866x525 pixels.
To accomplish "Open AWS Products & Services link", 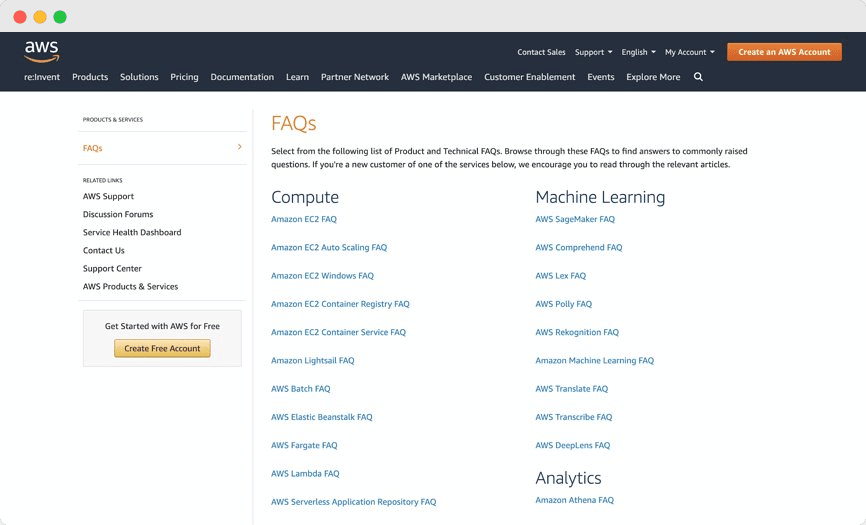I will (x=130, y=287).
